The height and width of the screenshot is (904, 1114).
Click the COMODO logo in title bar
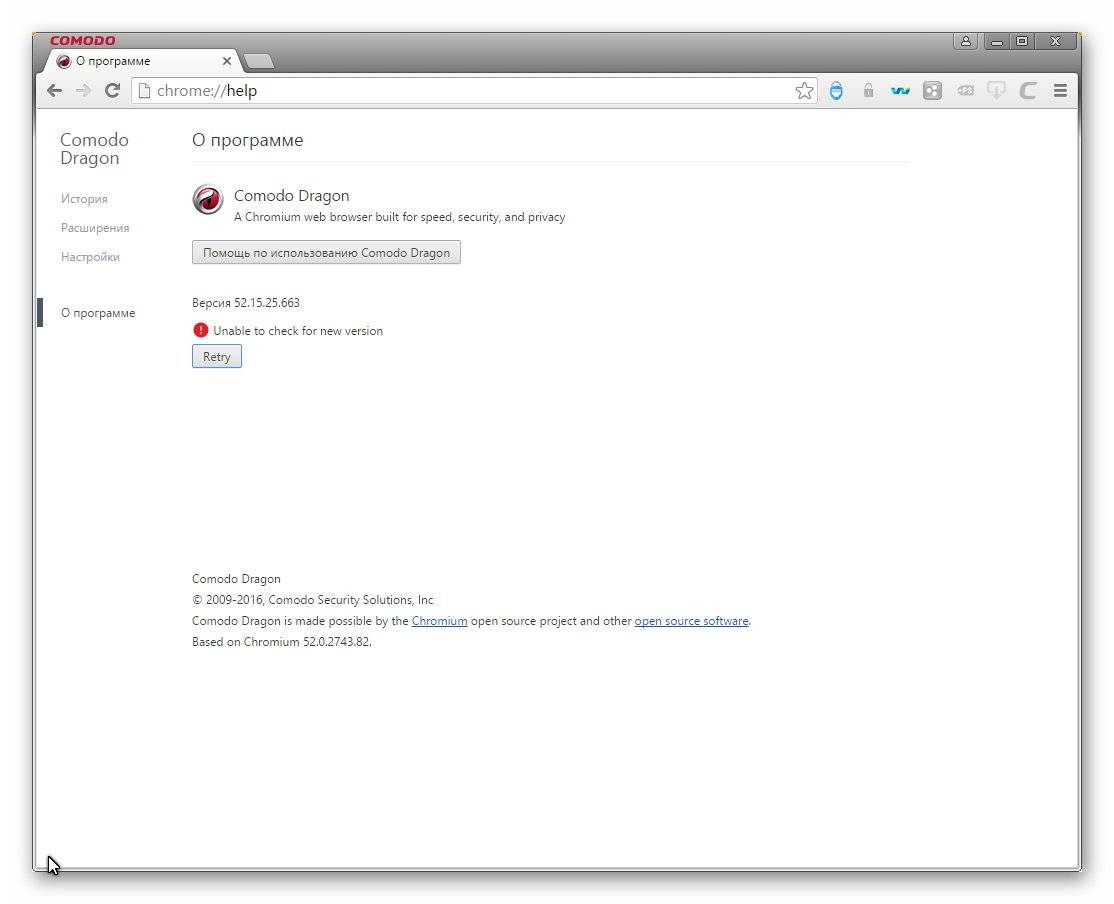(82, 41)
